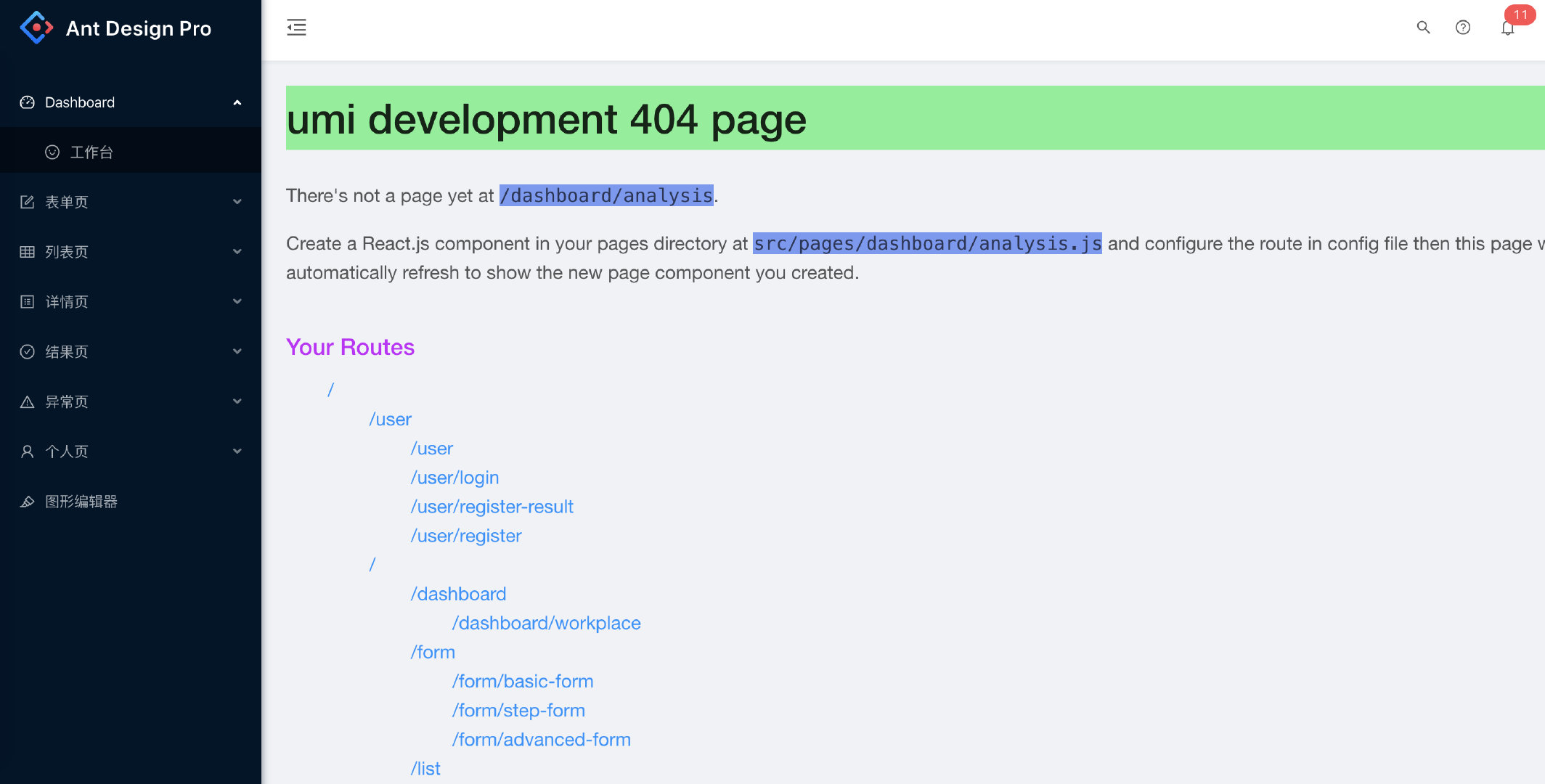Open the 工作台 menu item
This screenshot has height=784, width=1545.
92,152
